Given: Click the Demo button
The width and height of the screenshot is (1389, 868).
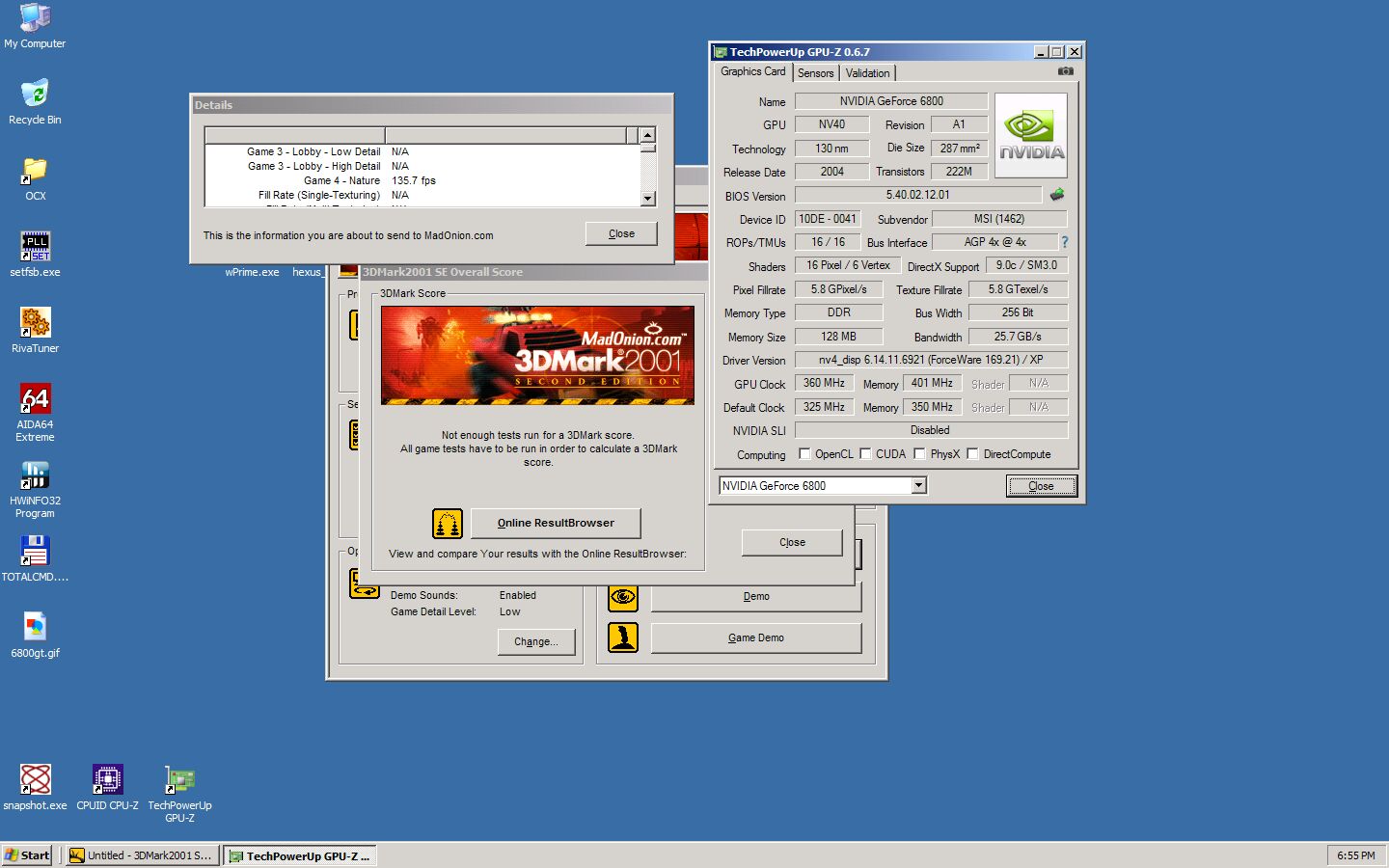Looking at the screenshot, I should 756,596.
